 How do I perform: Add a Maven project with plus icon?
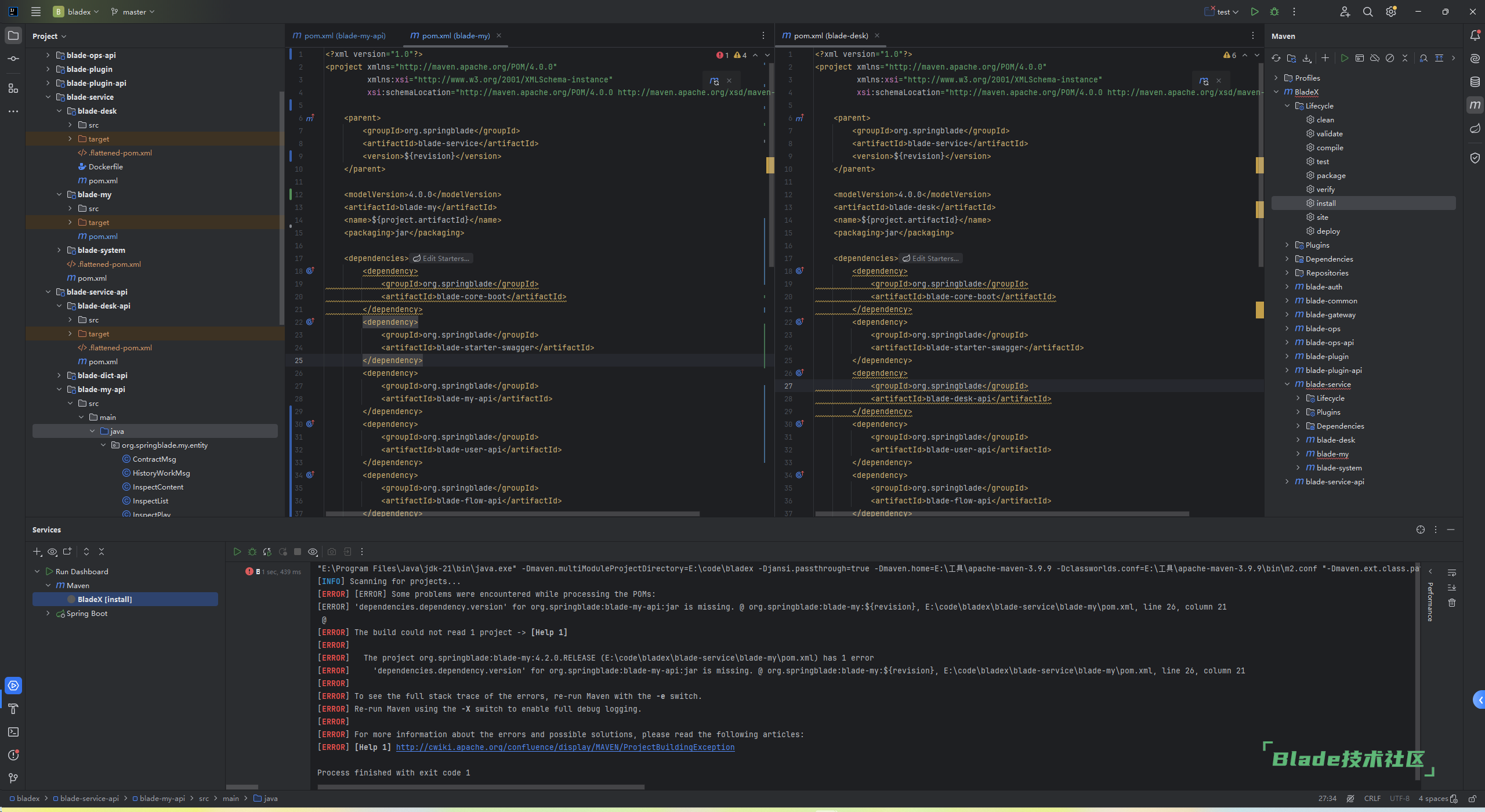(x=1325, y=58)
